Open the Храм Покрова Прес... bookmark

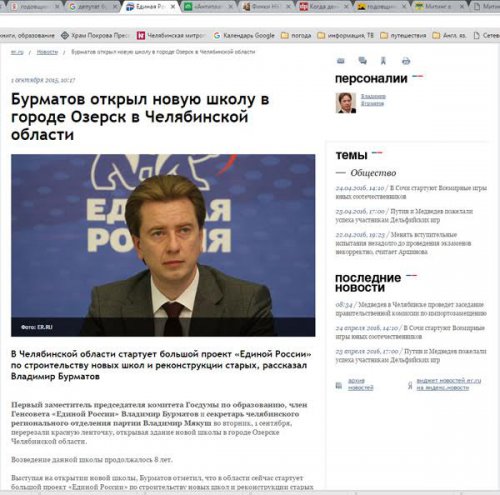pyautogui.click(x=95, y=35)
